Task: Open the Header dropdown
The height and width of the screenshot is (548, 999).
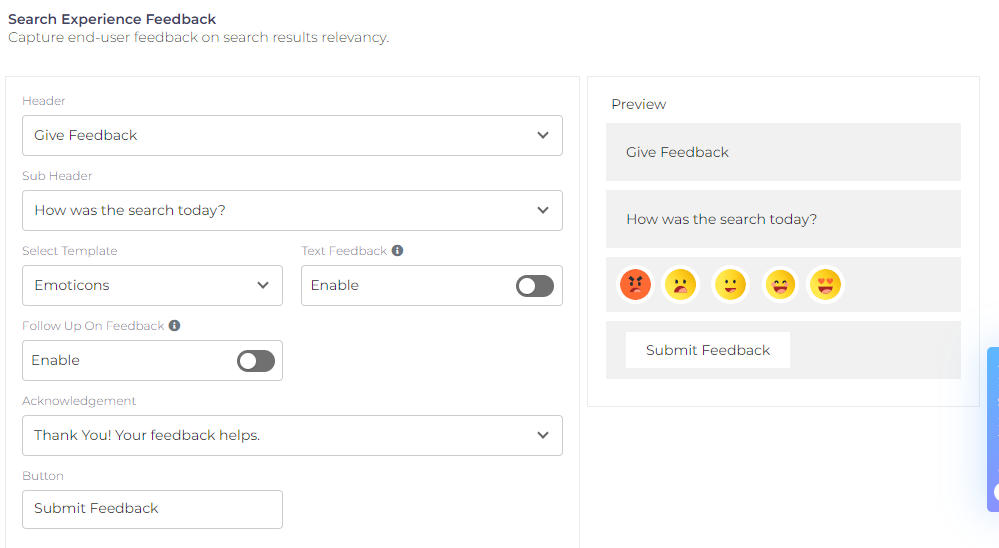Action: click(292, 136)
